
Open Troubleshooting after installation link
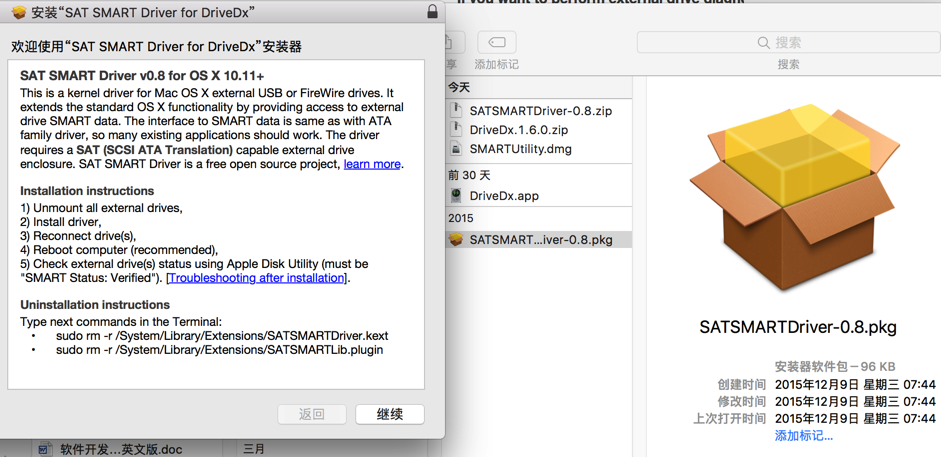(257, 278)
